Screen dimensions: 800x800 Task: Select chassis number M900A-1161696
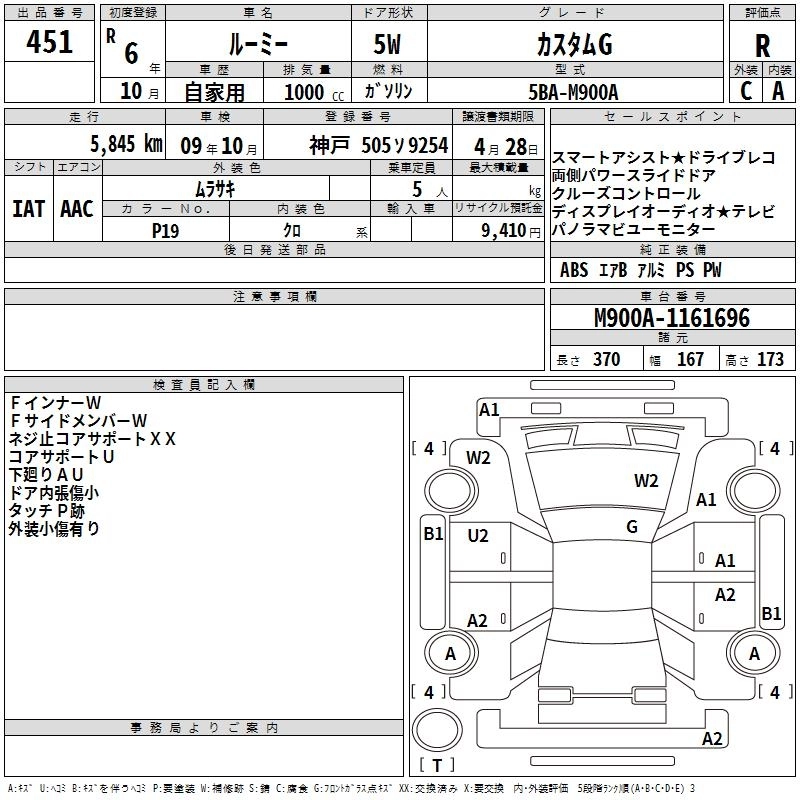click(672, 318)
